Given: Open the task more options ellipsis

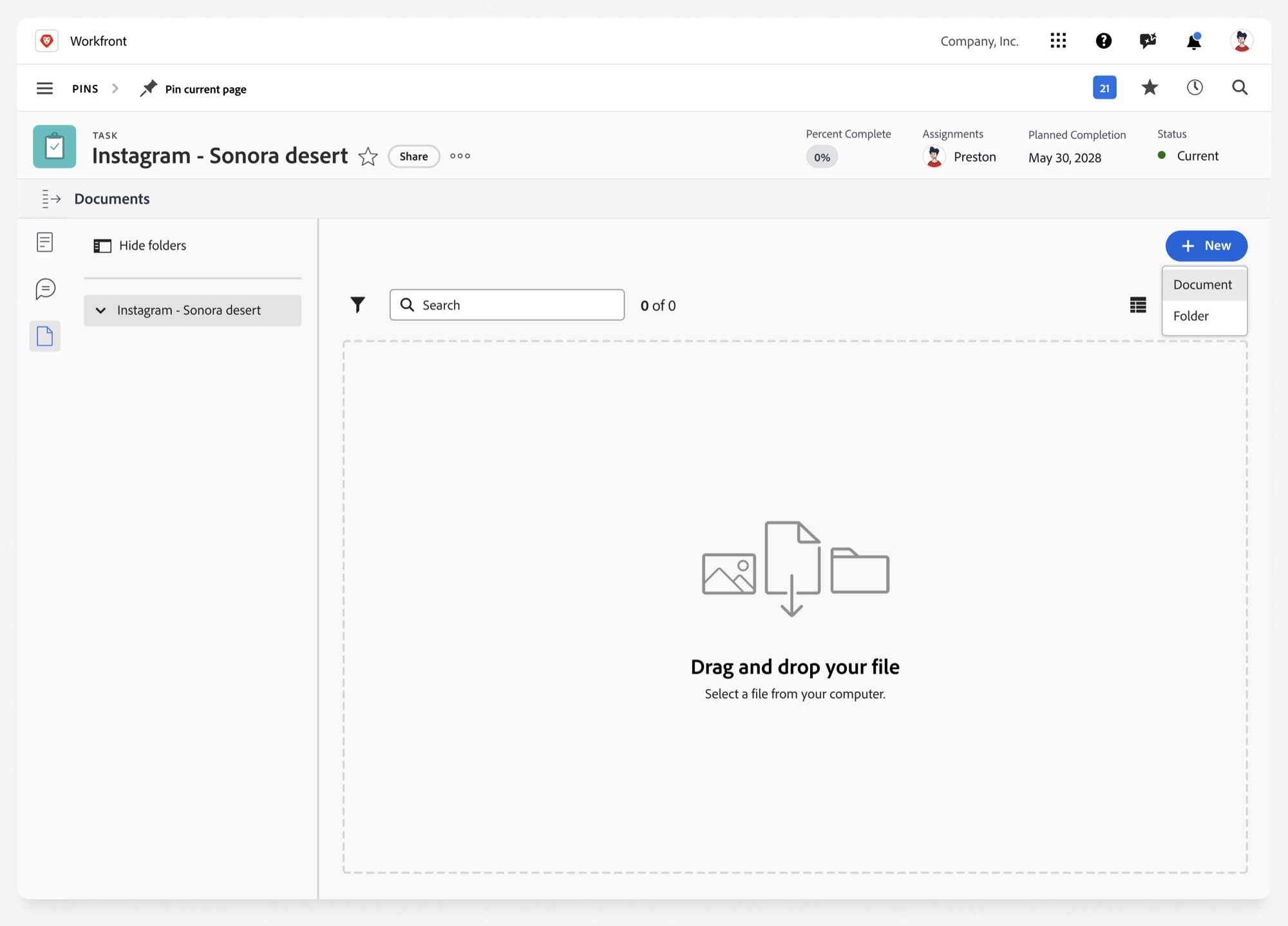Looking at the screenshot, I should point(460,156).
